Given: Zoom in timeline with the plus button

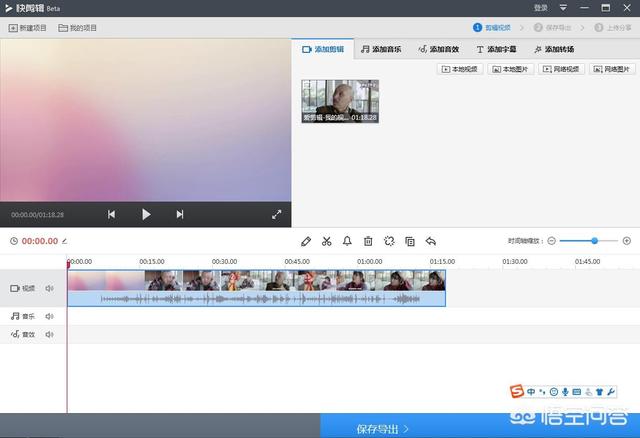Looking at the screenshot, I should [x=627, y=241].
